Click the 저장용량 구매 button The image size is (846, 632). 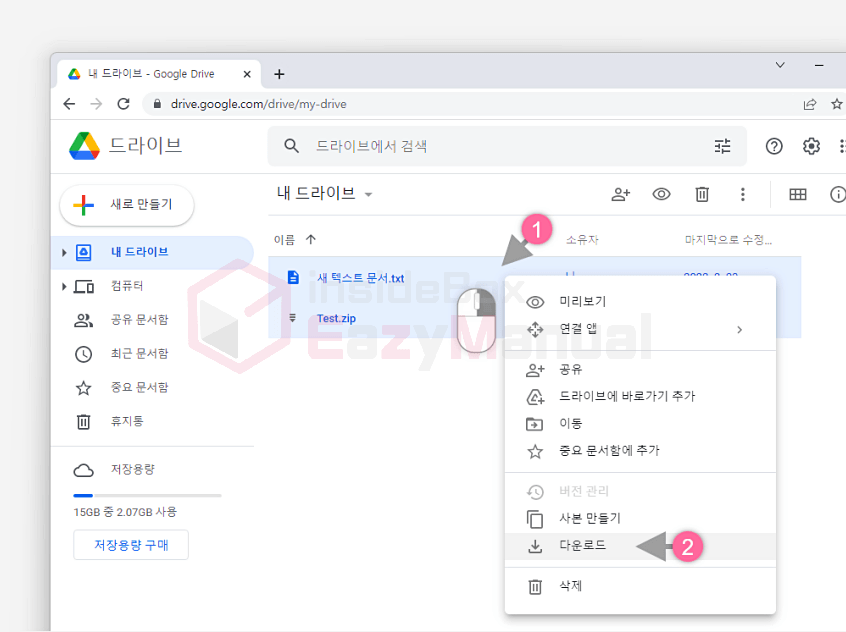click(x=131, y=545)
